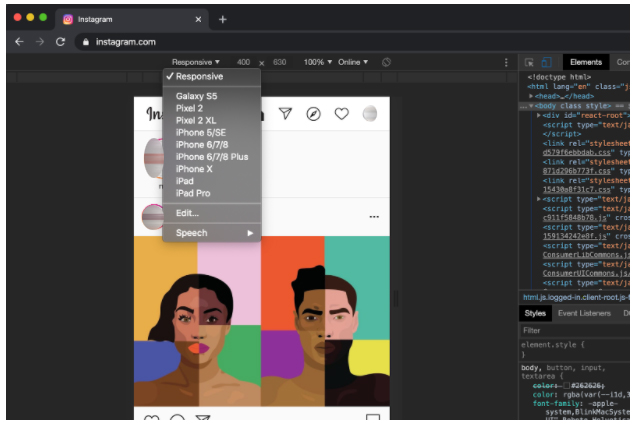Select iPhone X device
Screen dimensions: 633x427
pyautogui.click(x=212, y=169)
